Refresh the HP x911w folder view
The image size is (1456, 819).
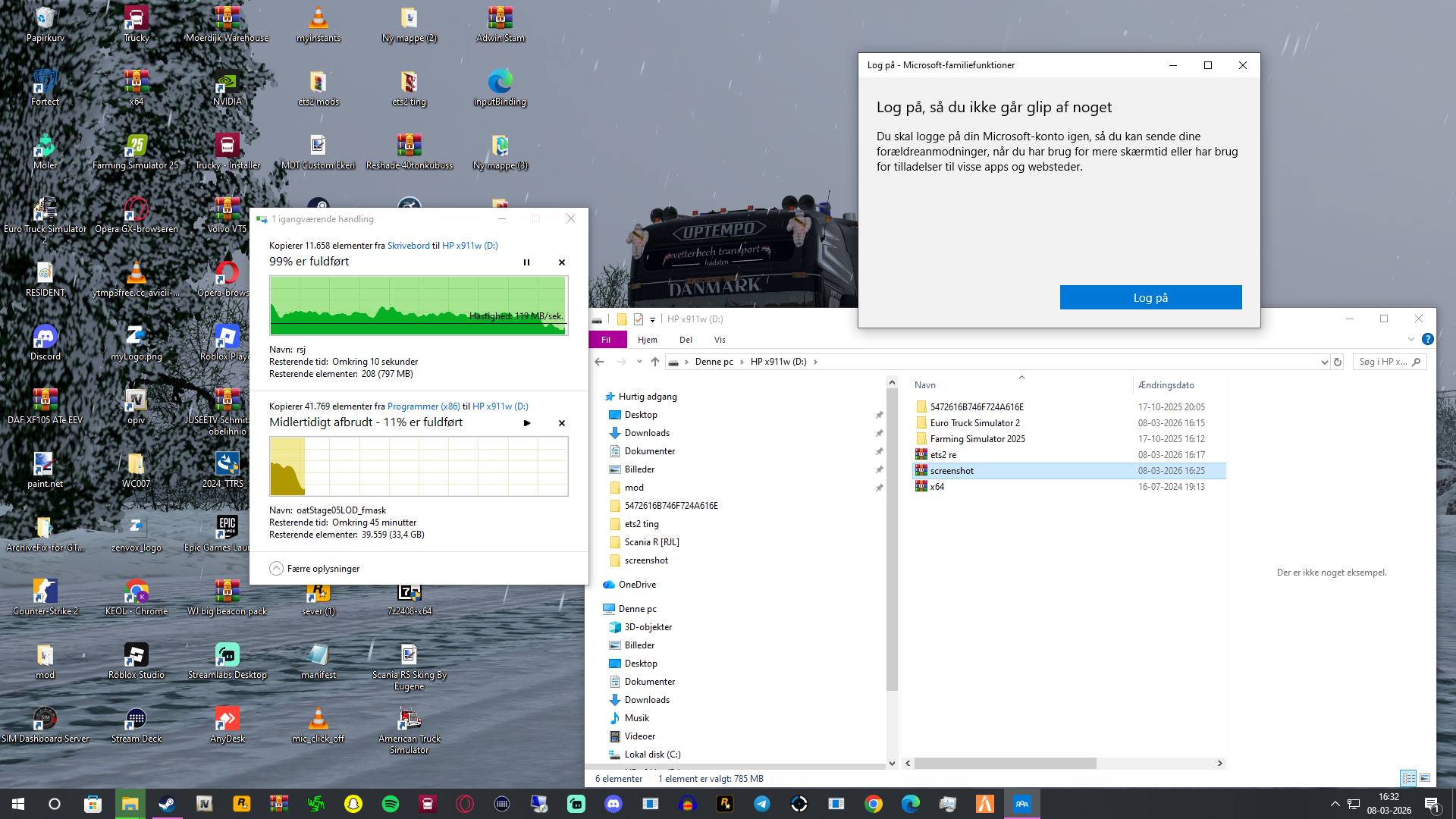pyautogui.click(x=1338, y=362)
